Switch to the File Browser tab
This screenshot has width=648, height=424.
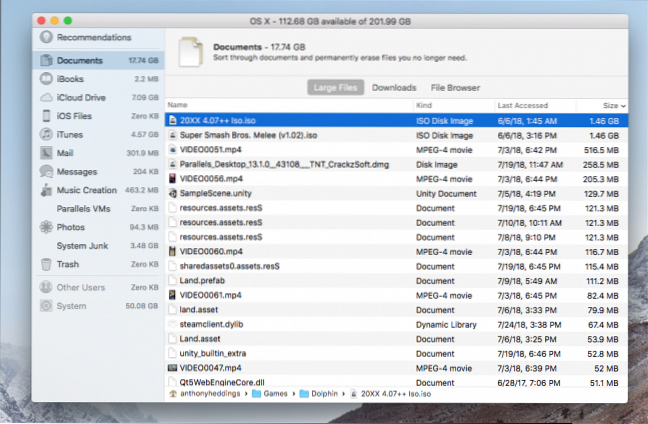457,88
